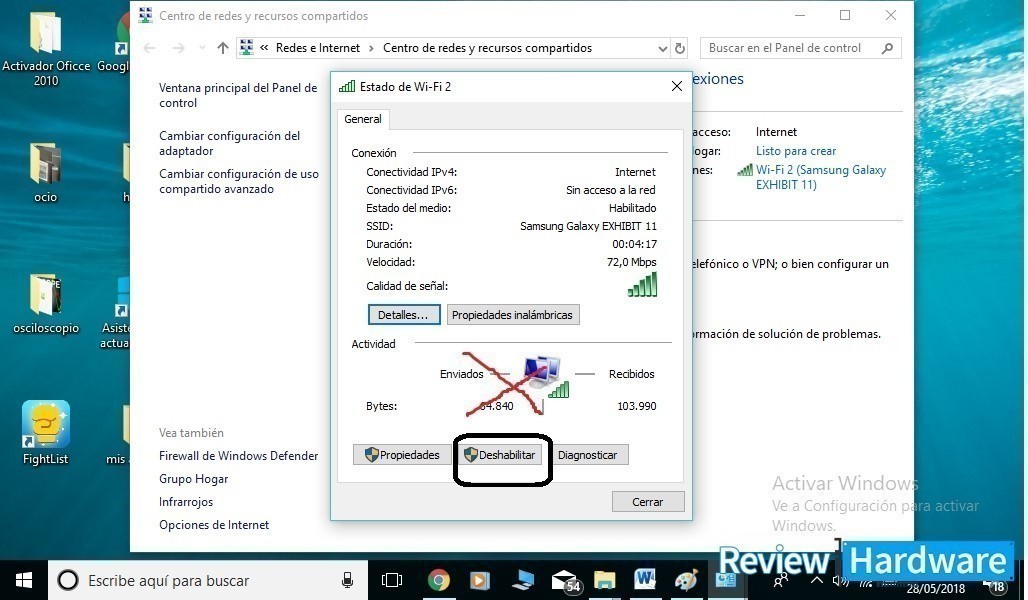
Task: Click the Cortana microphone icon
Action: pos(347,580)
